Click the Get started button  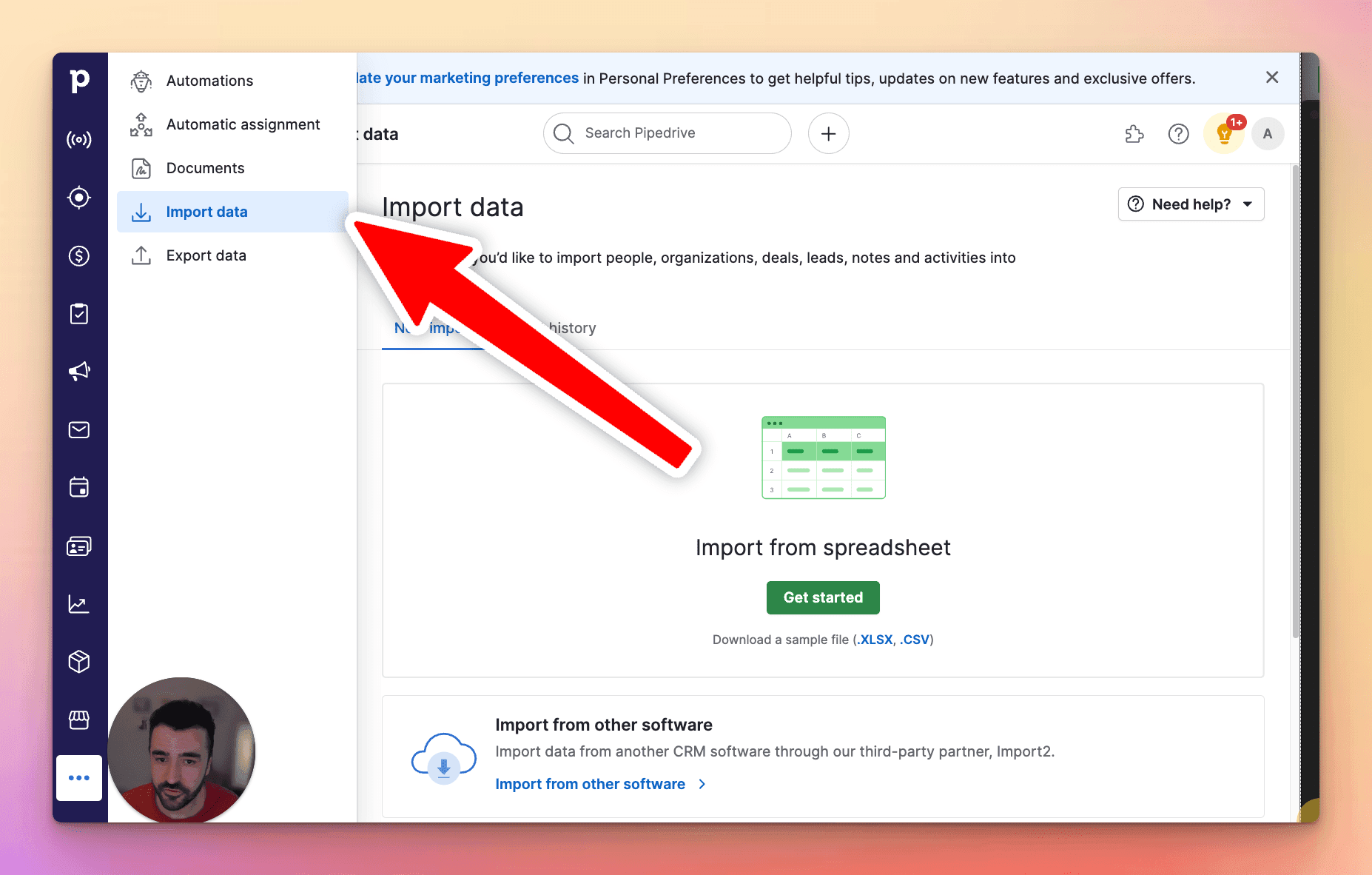pos(823,597)
